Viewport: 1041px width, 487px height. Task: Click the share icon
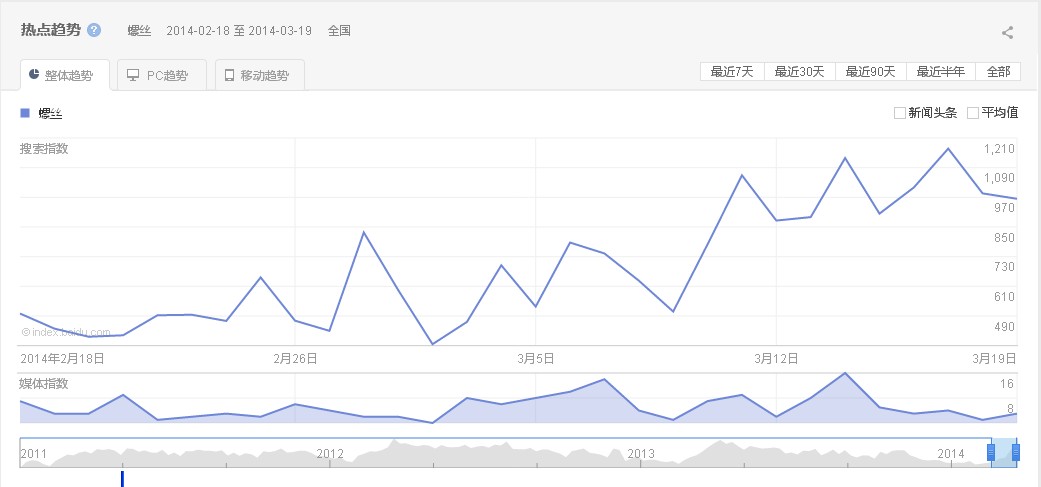(x=1007, y=33)
